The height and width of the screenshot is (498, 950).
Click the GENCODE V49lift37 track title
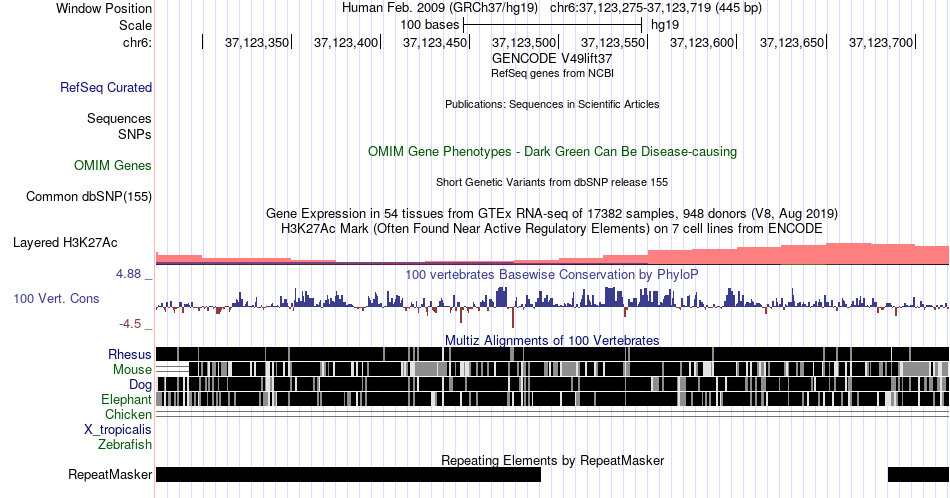[x=552, y=59]
